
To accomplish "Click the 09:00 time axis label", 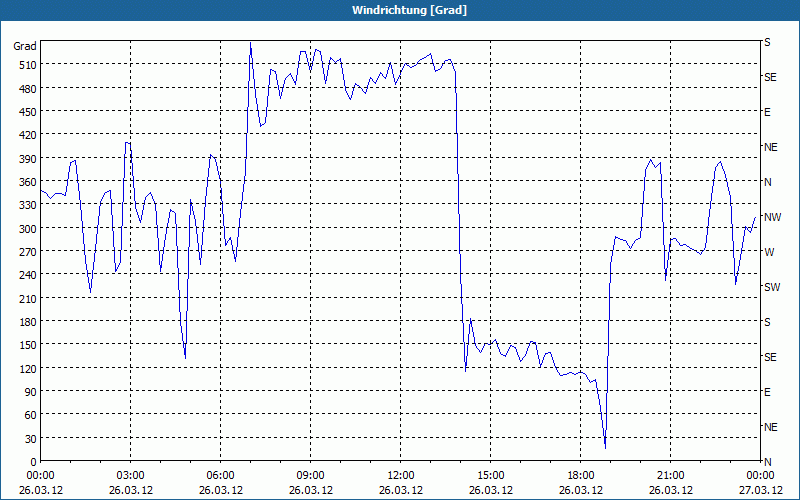I will [x=311, y=476].
